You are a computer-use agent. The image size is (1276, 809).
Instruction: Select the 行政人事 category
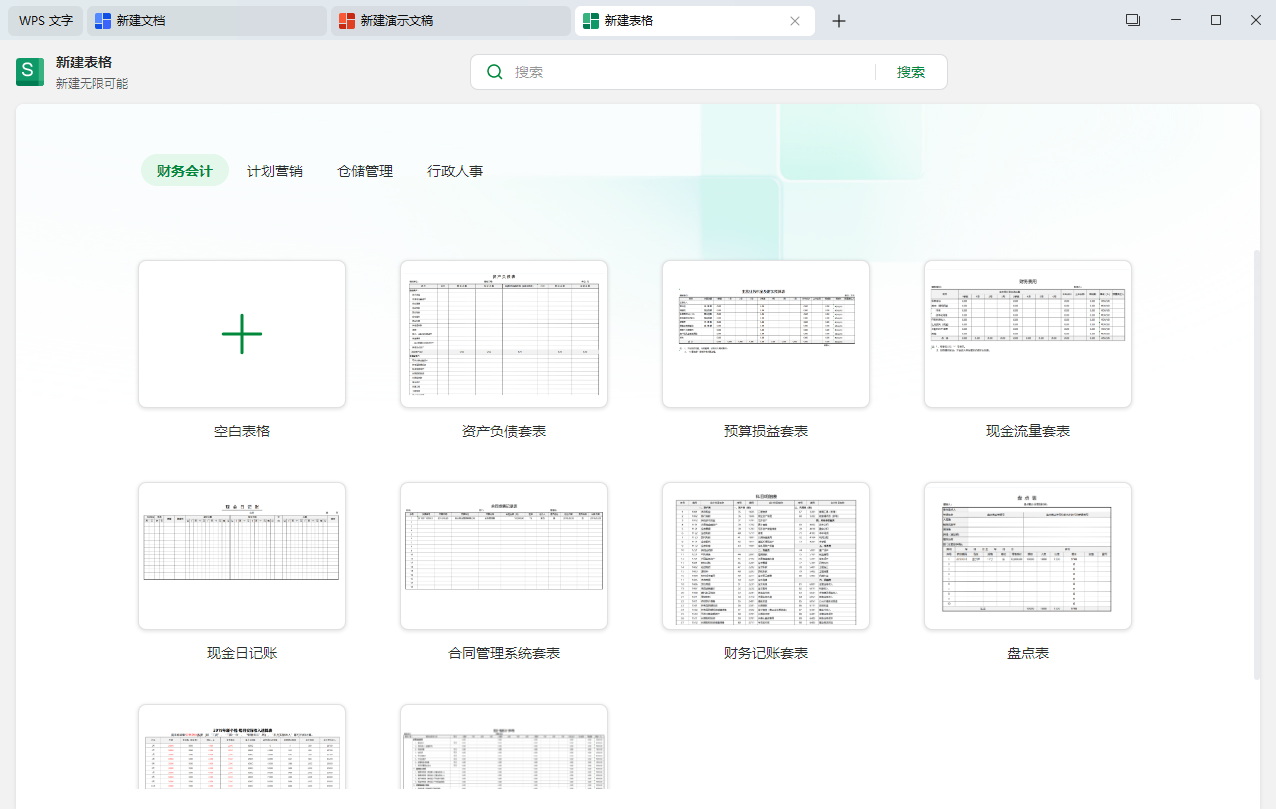455,171
